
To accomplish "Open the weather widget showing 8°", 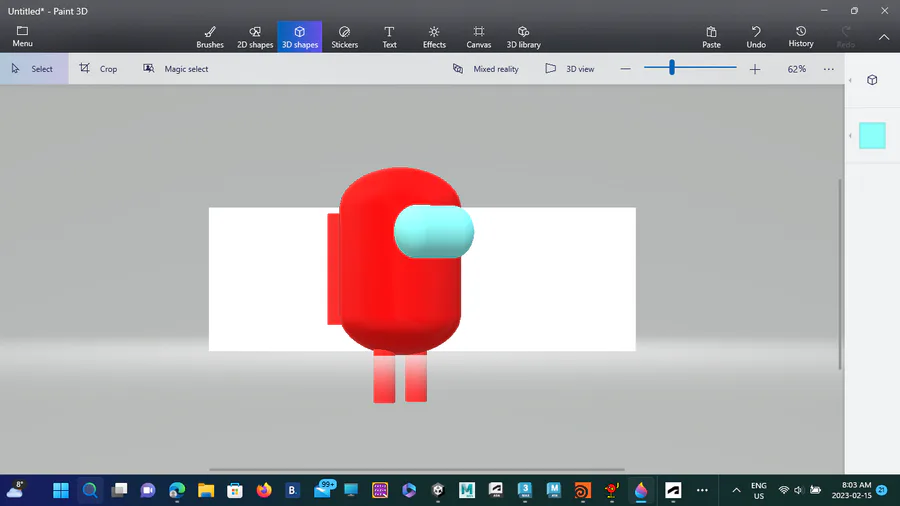I will point(15,489).
